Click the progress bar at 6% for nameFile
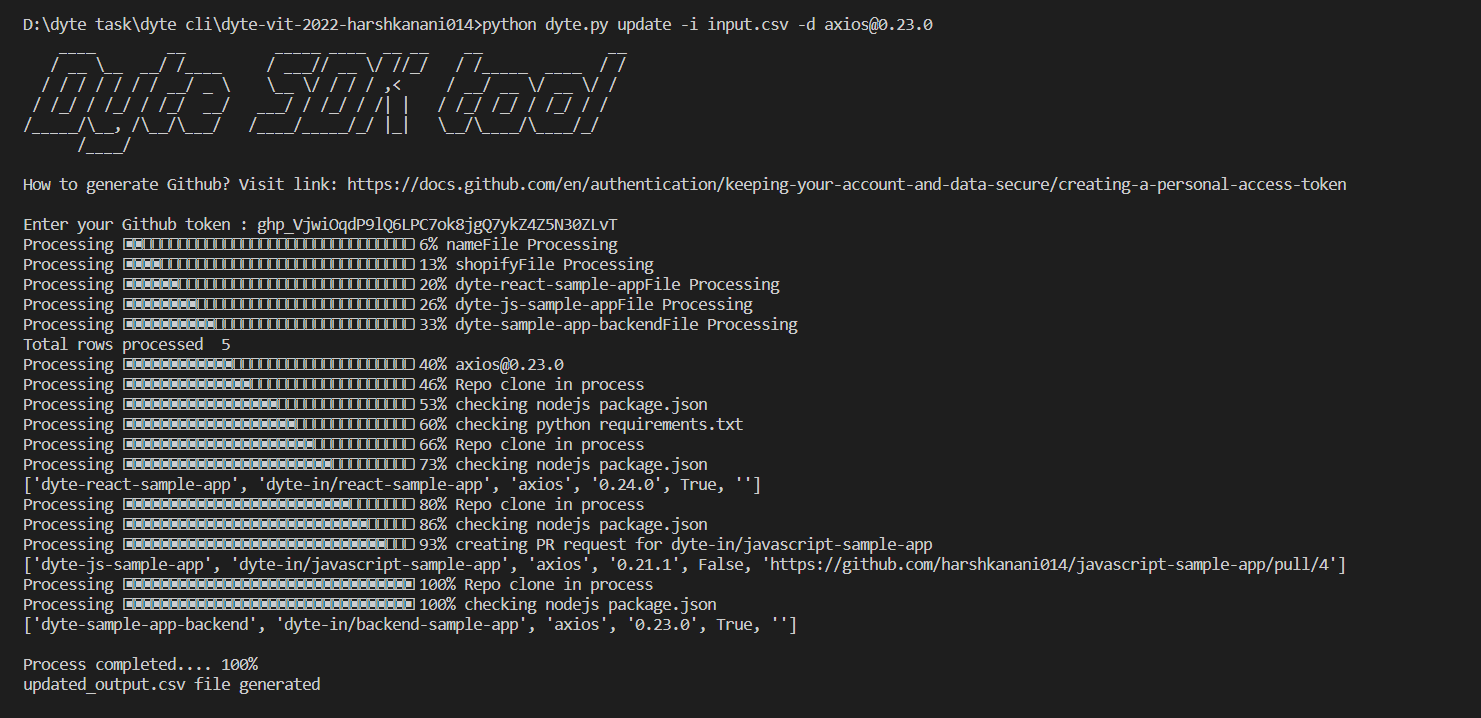This screenshot has width=1481, height=718. coord(268,244)
